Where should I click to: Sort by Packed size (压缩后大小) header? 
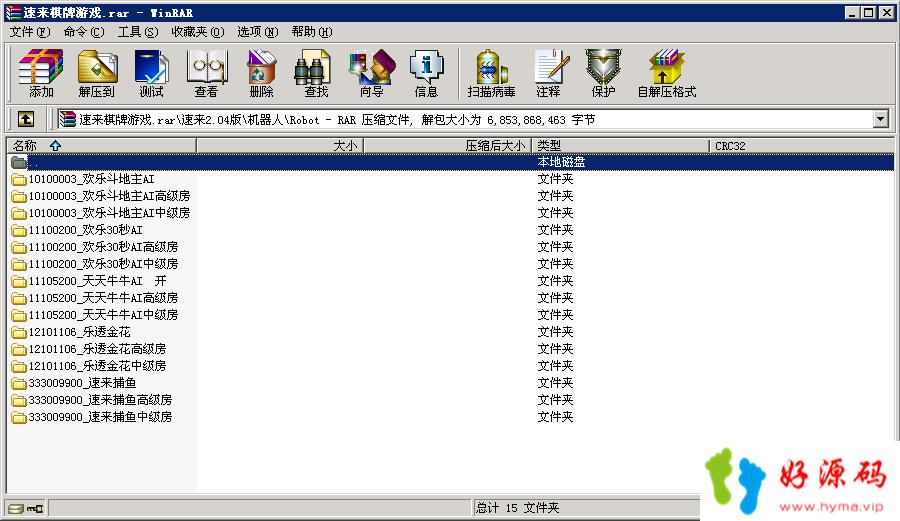click(x=448, y=146)
